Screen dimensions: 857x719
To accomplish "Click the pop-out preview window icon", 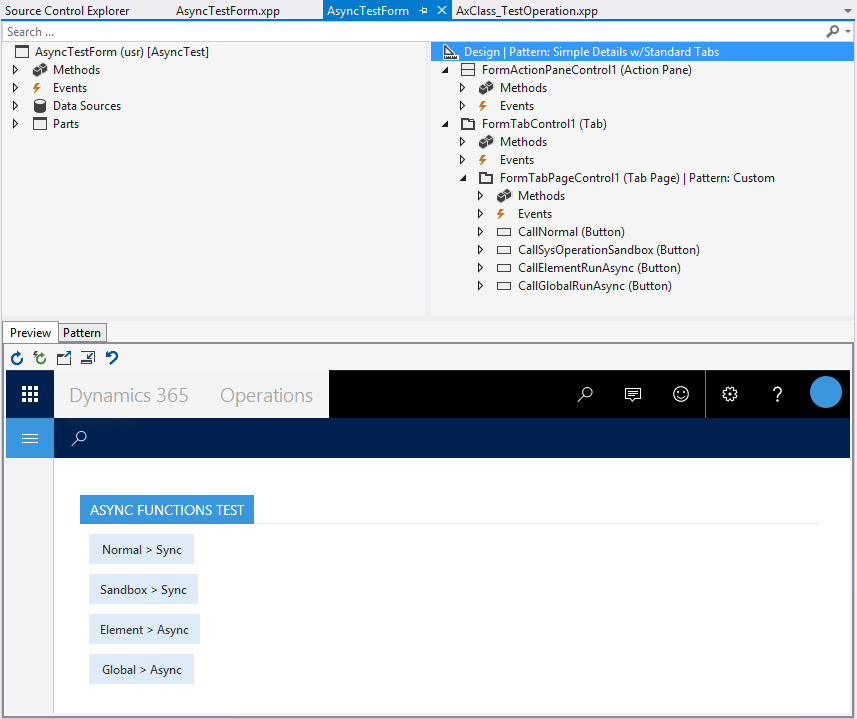I will [x=64, y=358].
